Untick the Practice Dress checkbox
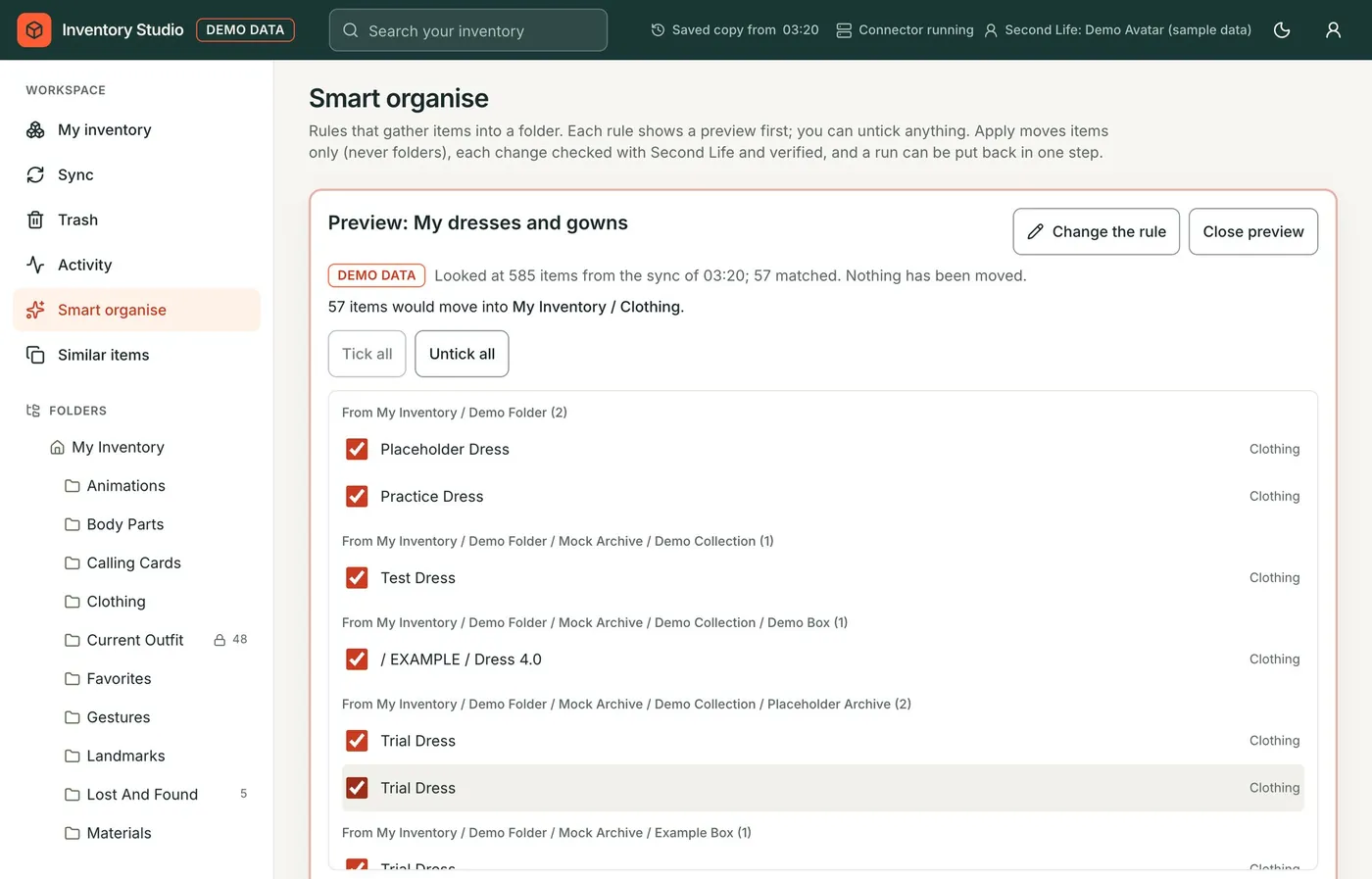 tap(357, 496)
